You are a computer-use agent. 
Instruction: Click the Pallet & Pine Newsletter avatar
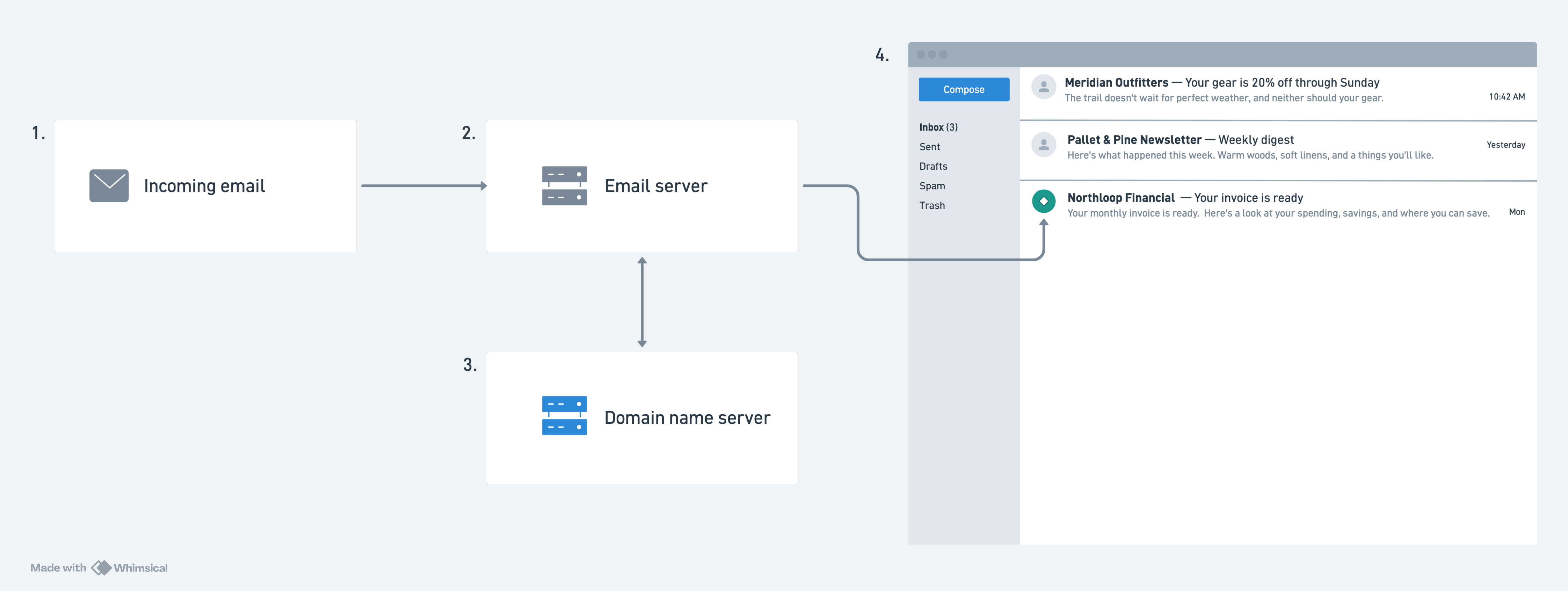[x=1043, y=145]
